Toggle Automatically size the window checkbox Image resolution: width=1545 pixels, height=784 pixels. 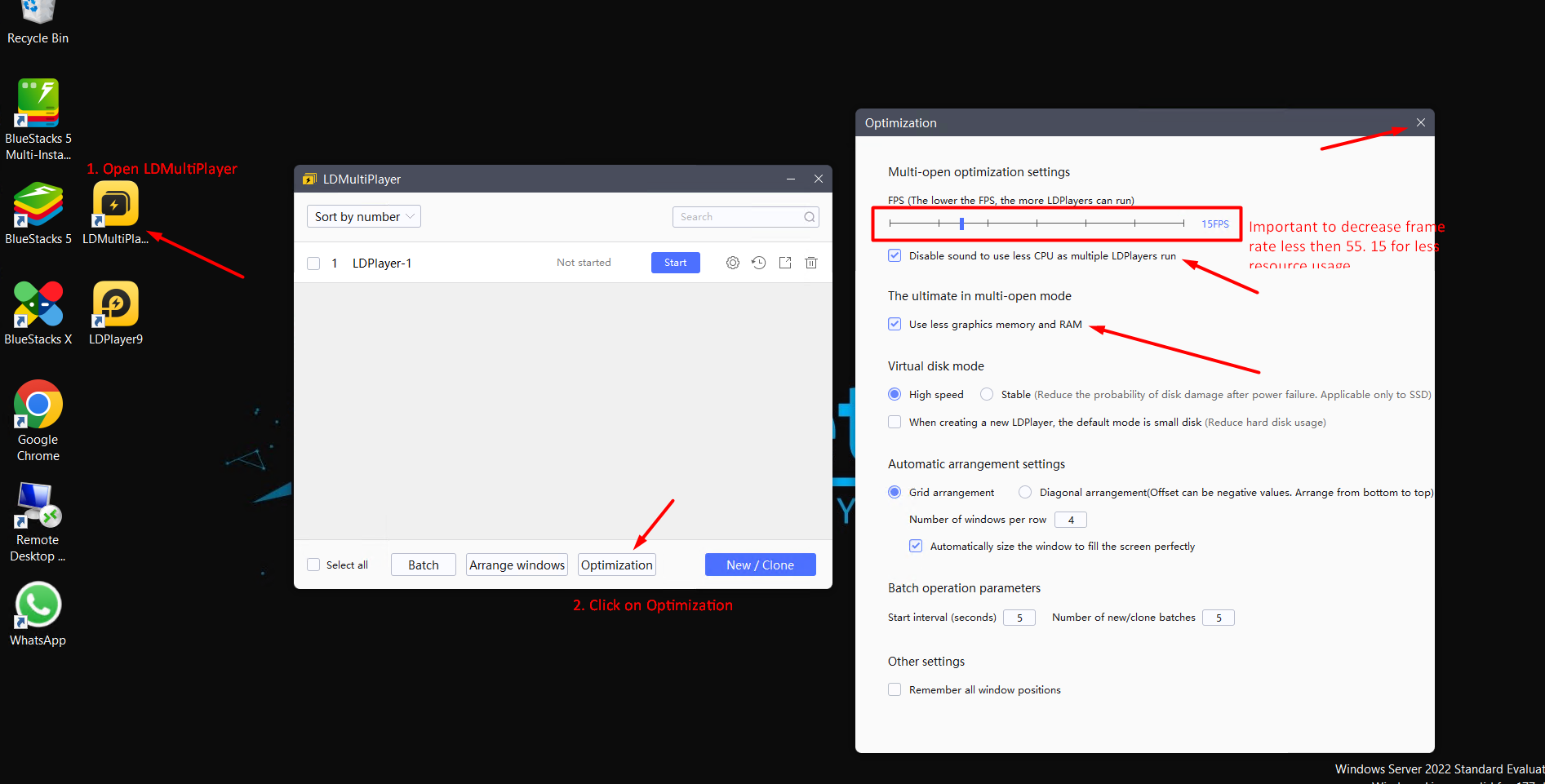916,546
